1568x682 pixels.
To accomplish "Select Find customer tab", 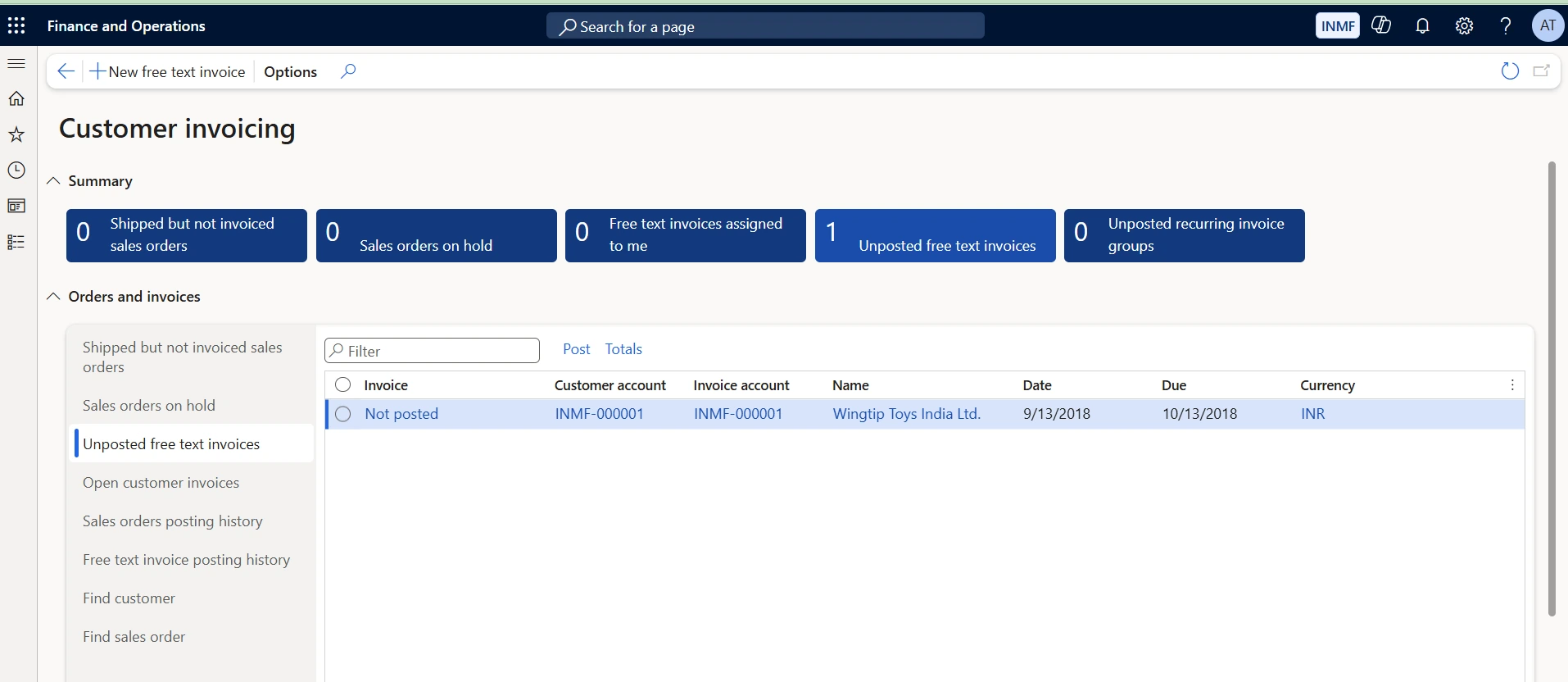I will [191, 598].
